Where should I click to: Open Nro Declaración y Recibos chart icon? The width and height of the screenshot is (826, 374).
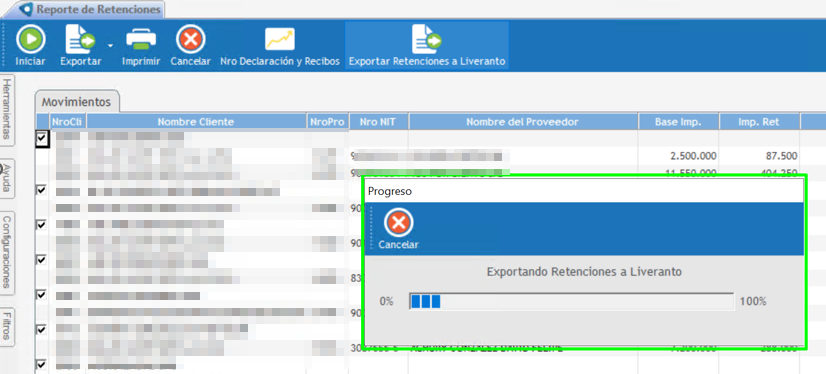(x=280, y=40)
